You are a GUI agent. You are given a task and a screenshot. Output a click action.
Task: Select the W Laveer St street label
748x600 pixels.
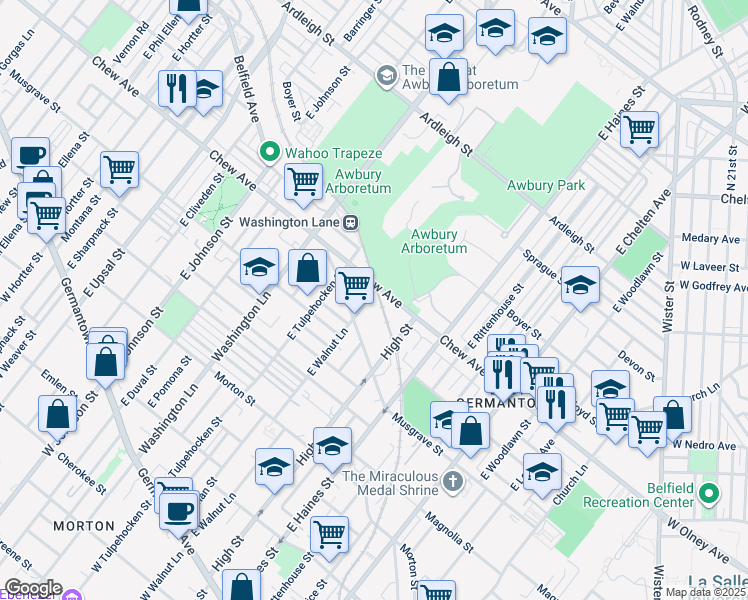(710, 267)
